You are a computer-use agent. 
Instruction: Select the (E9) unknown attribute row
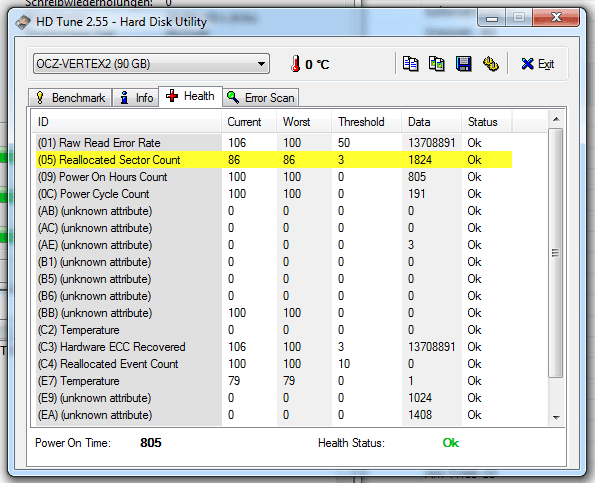pyautogui.click(x=274, y=398)
